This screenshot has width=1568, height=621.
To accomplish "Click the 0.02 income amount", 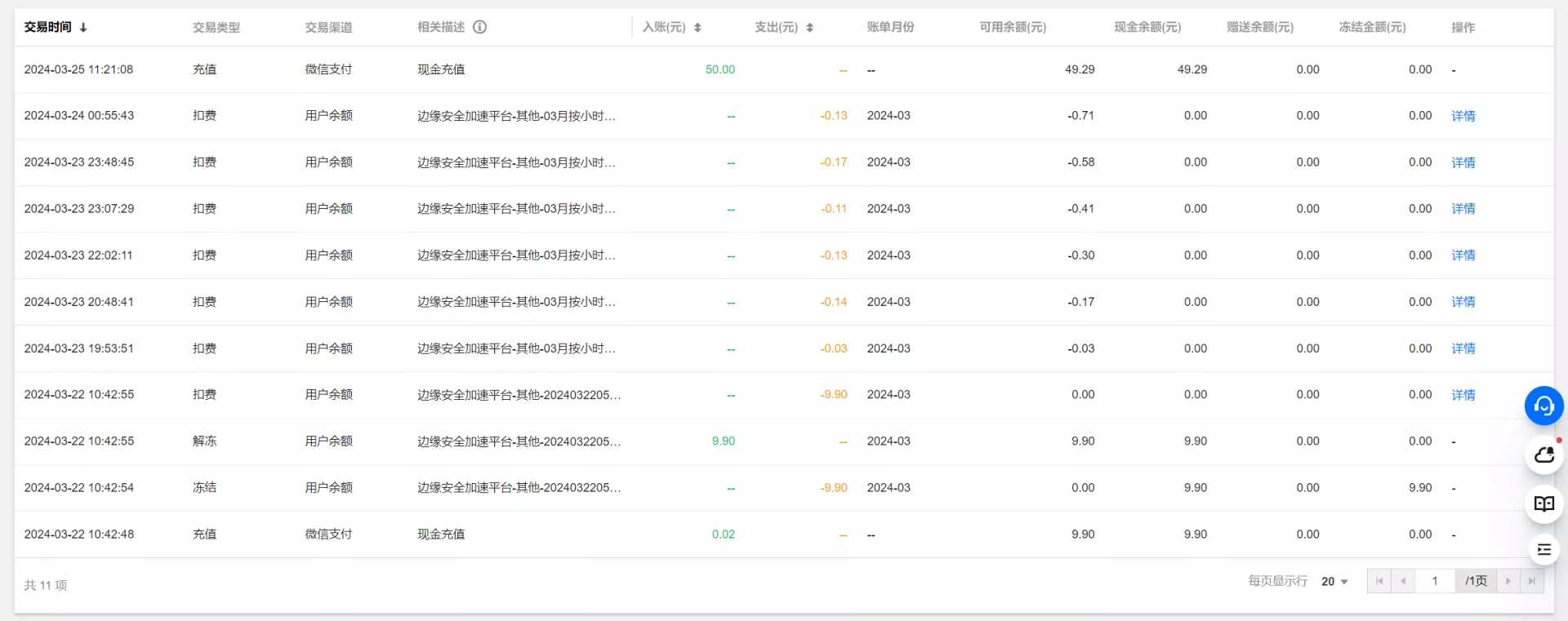I will pyautogui.click(x=724, y=535).
